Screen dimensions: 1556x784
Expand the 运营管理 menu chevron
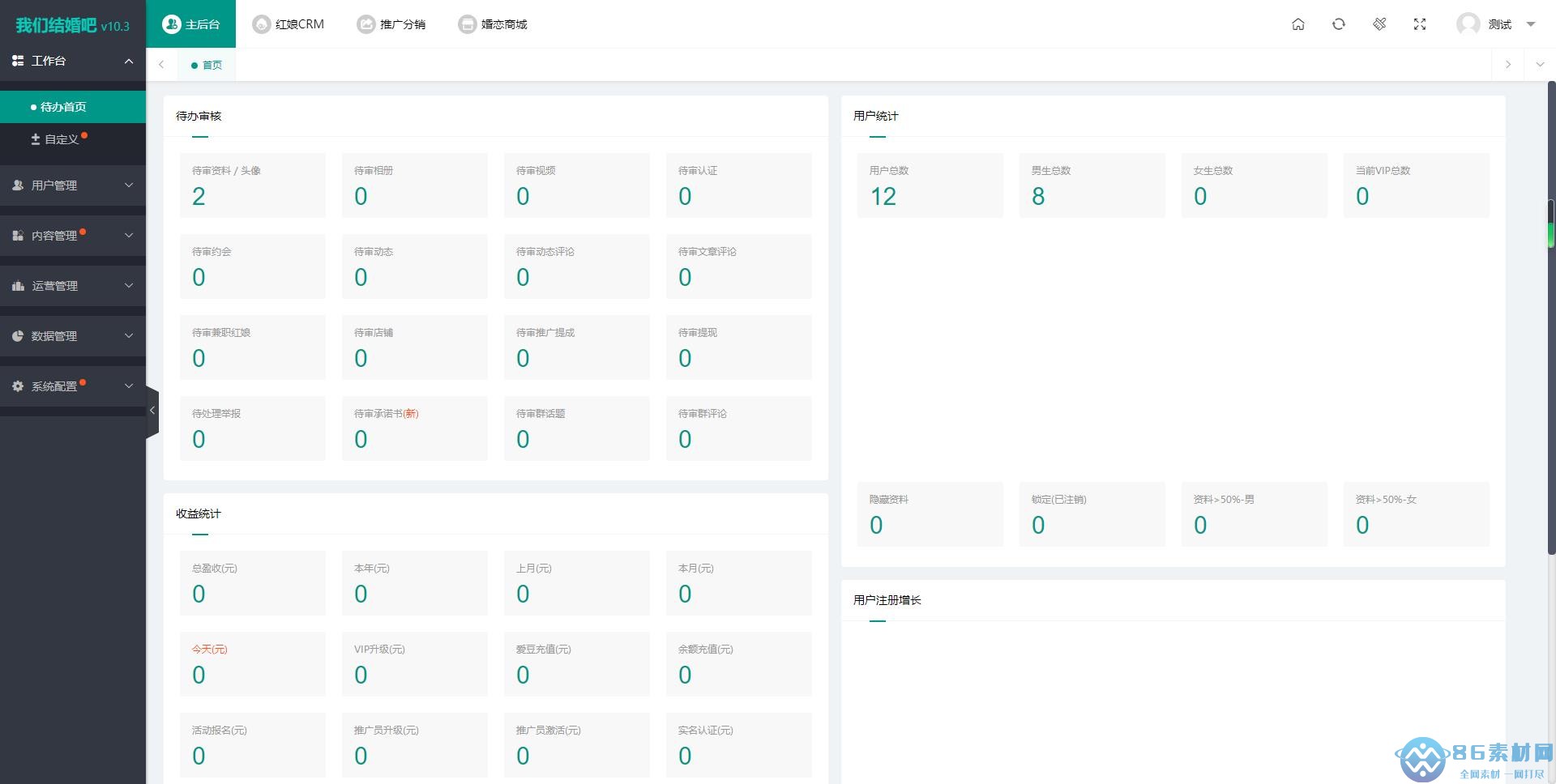[129, 286]
